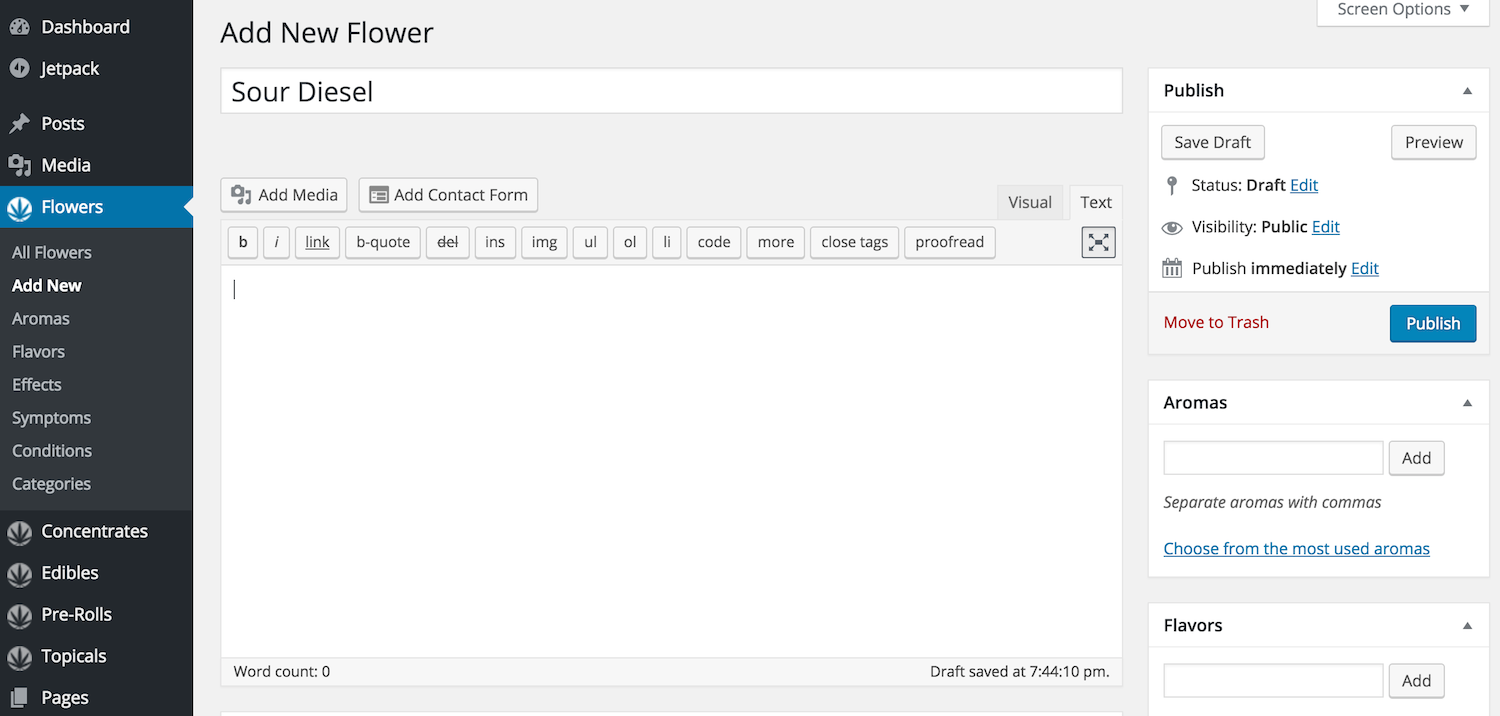Click Choose from the most used aromas
1500x716 pixels.
(1296, 549)
